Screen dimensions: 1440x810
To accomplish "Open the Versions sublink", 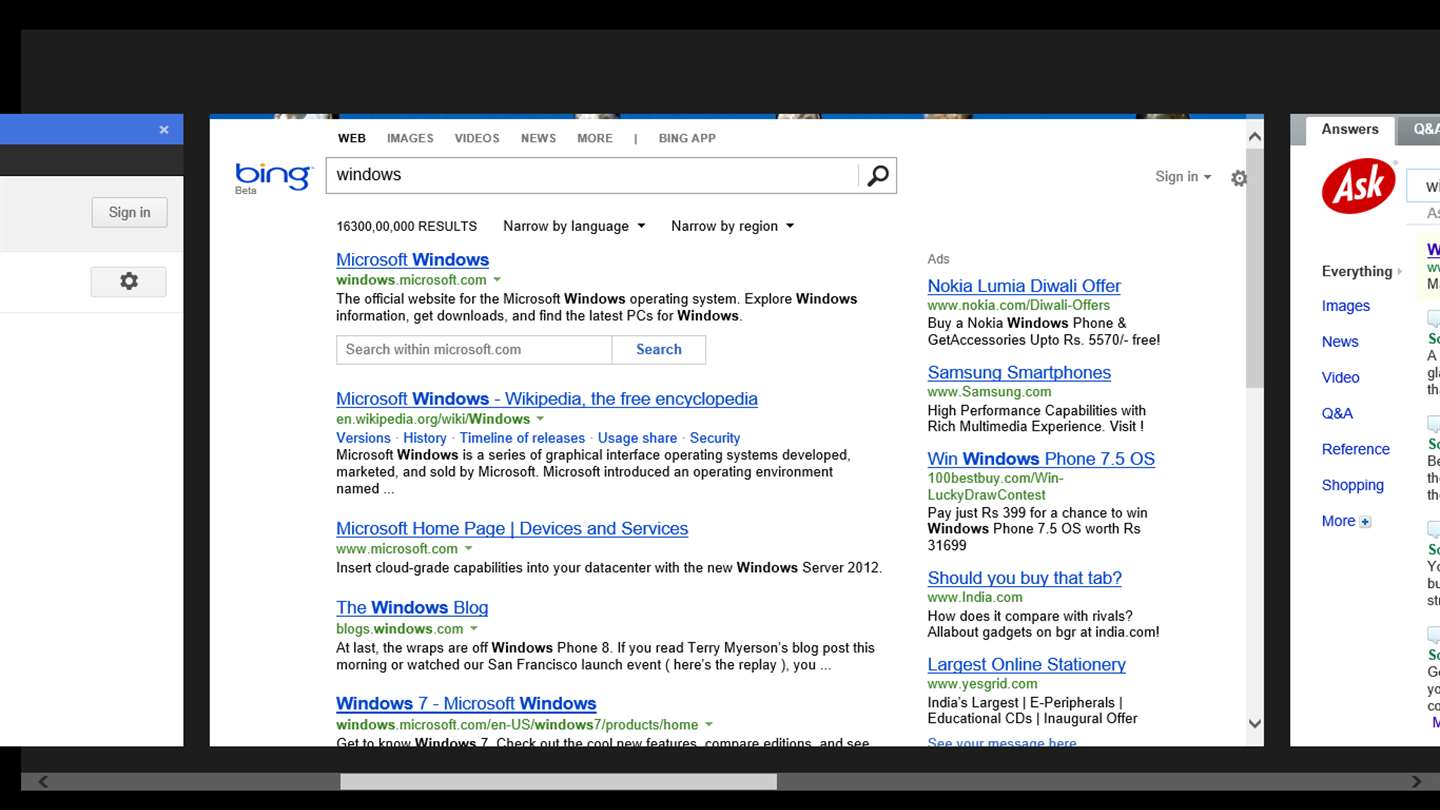I will pos(363,438).
